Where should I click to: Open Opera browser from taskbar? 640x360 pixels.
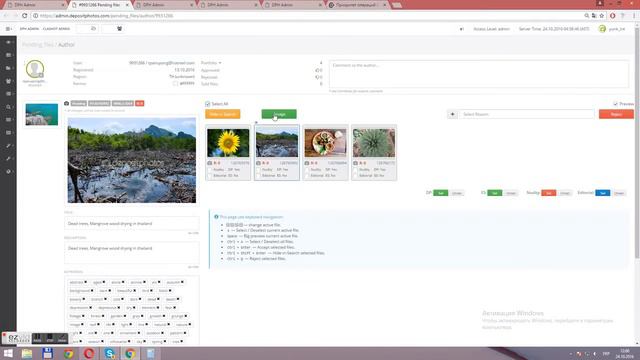pyautogui.click(x=89, y=353)
